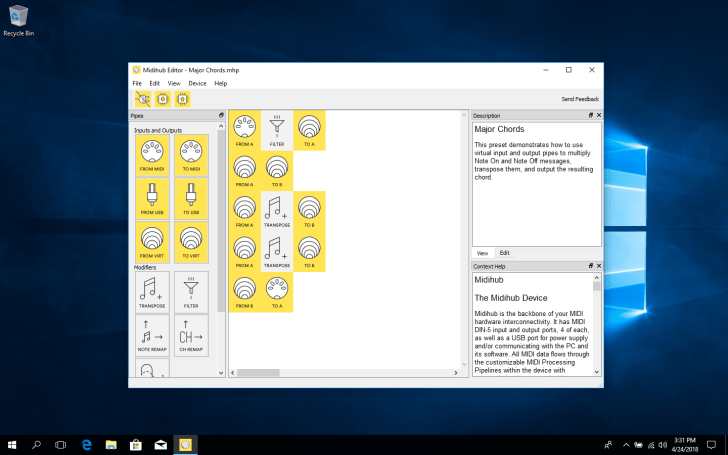Select FROM A pipe in first pipeline row
The width and height of the screenshot is (728, 455).
pos(245,130)
